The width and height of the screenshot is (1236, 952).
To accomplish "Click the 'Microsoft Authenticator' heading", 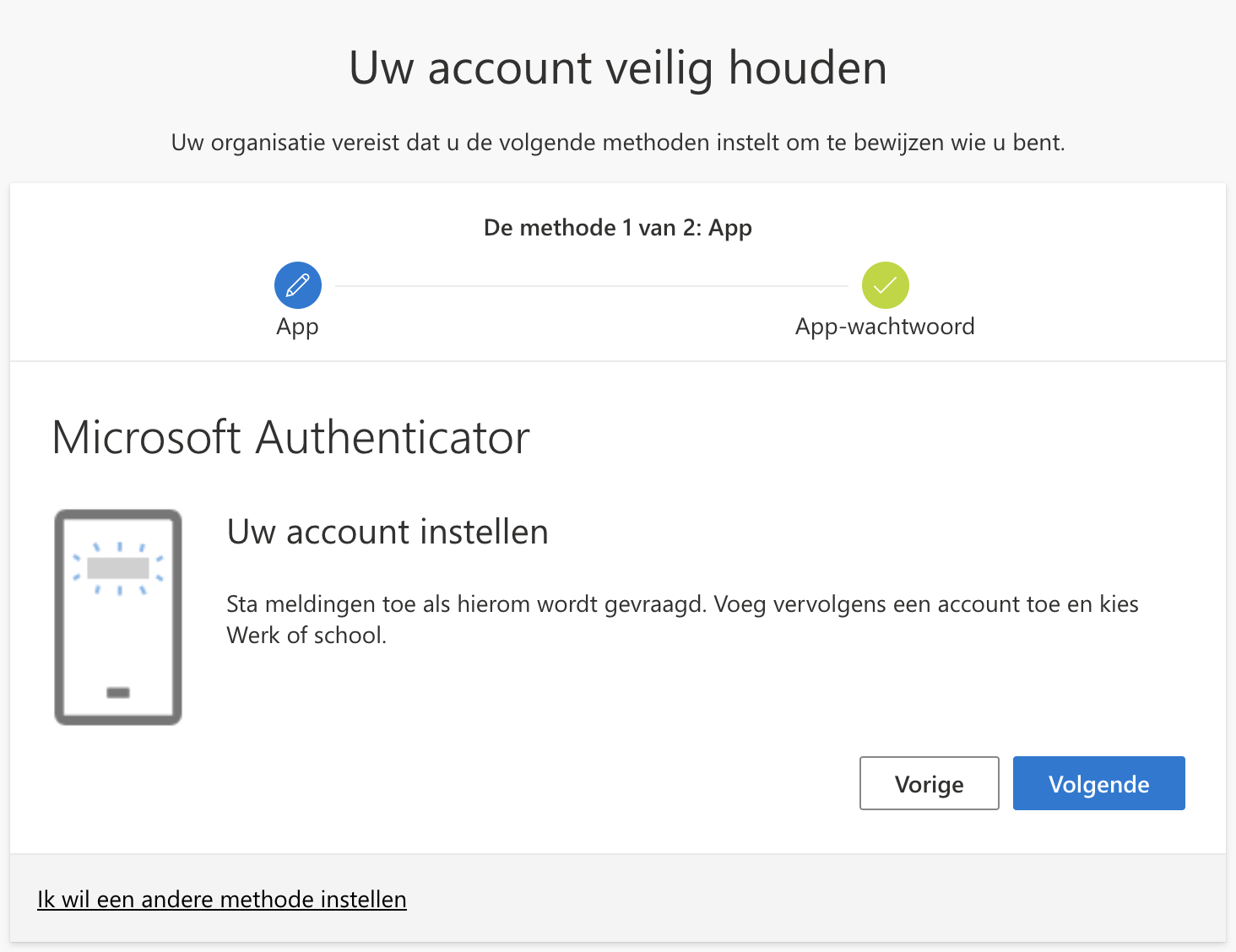I will coord(290,437).
